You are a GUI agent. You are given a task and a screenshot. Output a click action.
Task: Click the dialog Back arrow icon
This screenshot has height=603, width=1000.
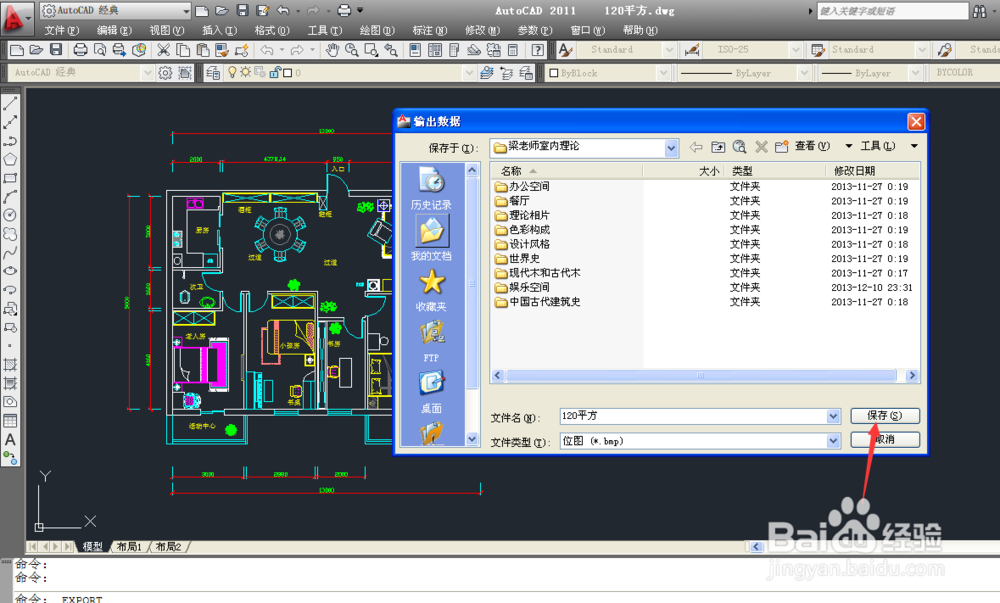696,147
